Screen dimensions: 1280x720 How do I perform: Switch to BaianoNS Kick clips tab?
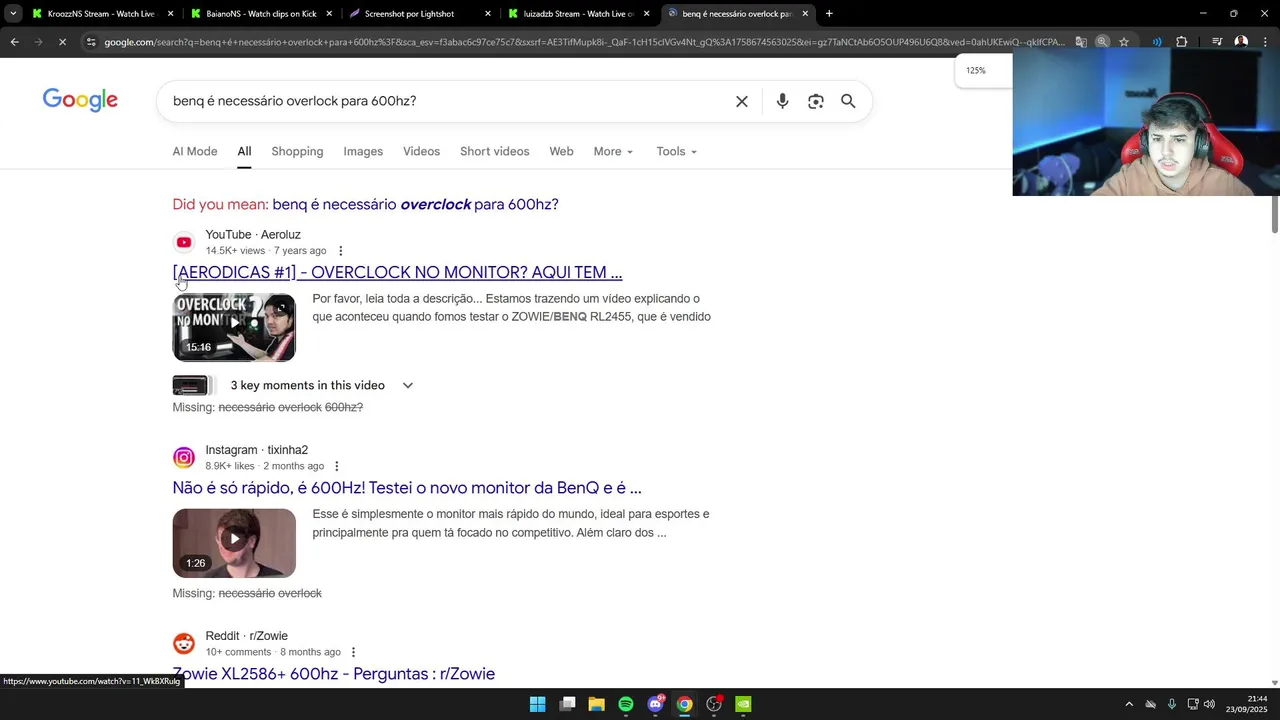260,14
